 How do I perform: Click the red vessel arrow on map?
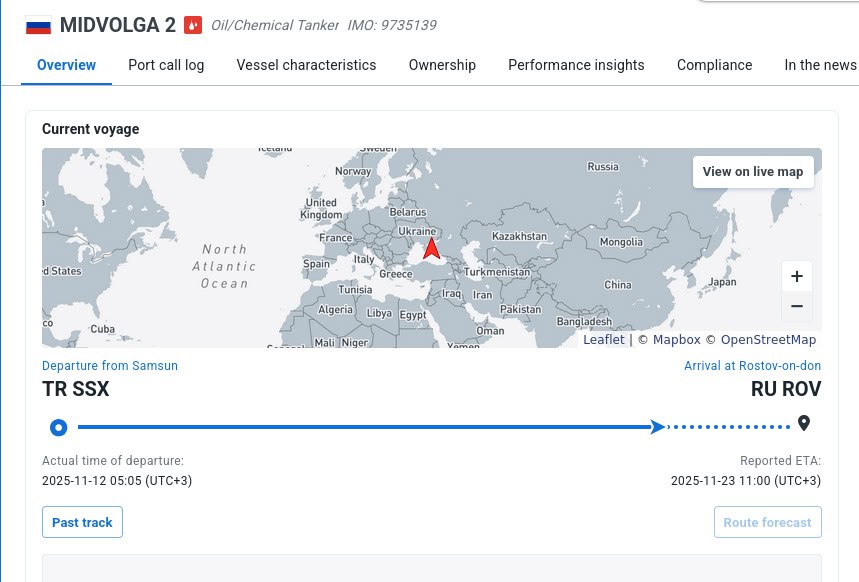(431, 249)
